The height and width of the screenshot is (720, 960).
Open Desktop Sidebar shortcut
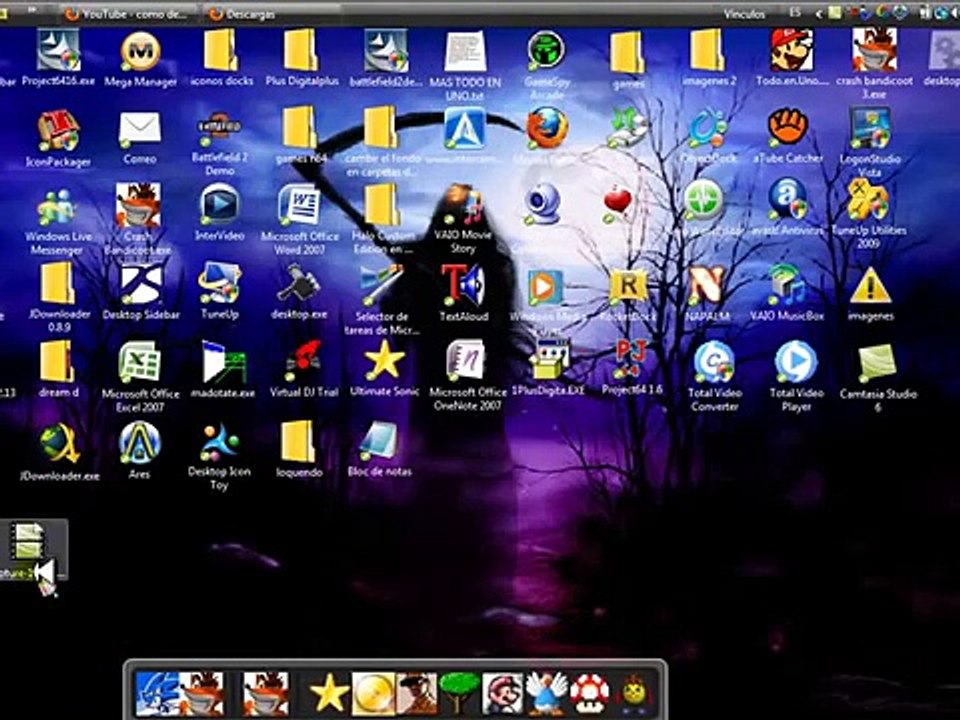click(141, 283)
